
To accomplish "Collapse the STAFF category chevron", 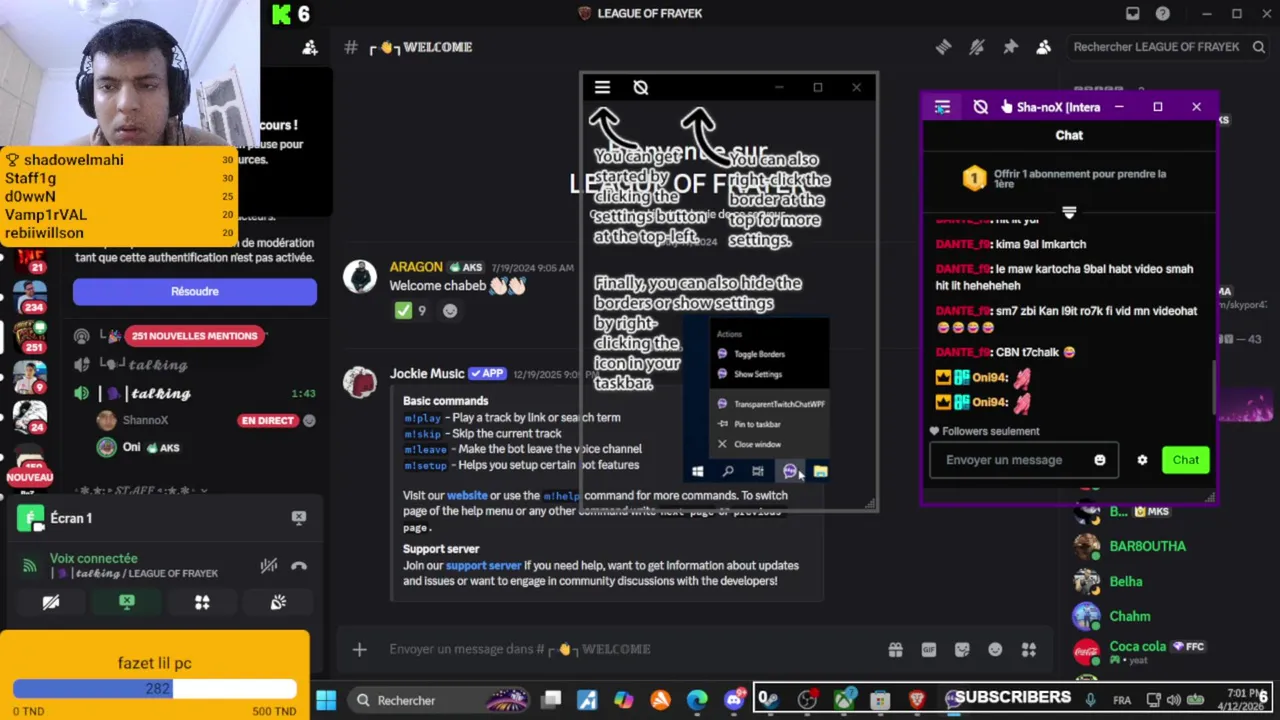I will click(x=203, y=491).
